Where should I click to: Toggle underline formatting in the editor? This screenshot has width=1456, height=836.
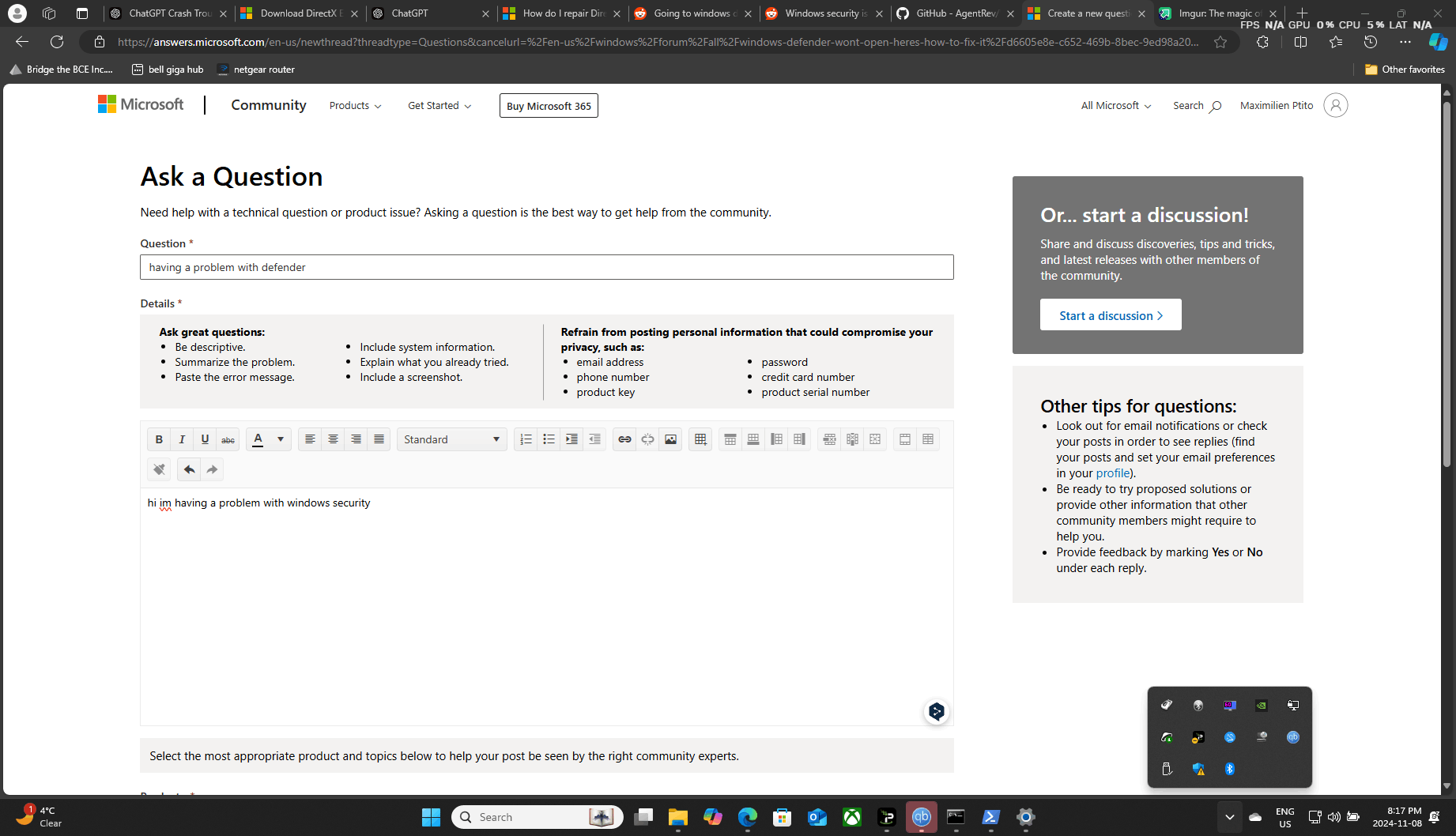[x=205, y=439]
